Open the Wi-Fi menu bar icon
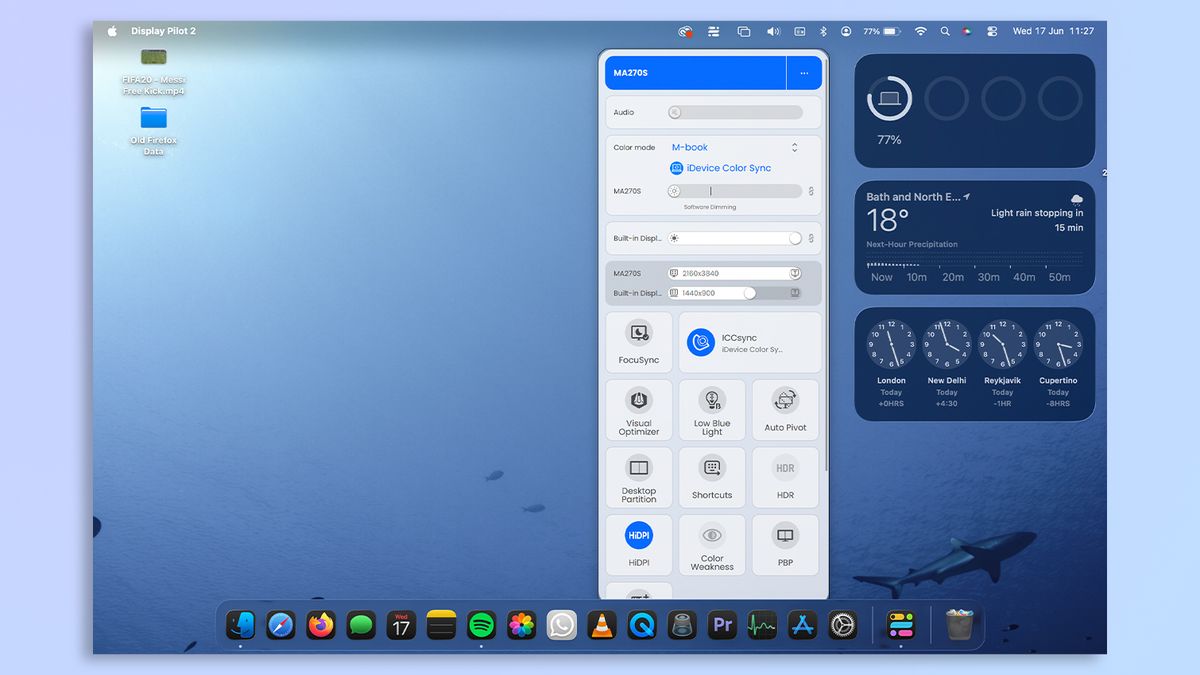 click(x=920, y=31)
